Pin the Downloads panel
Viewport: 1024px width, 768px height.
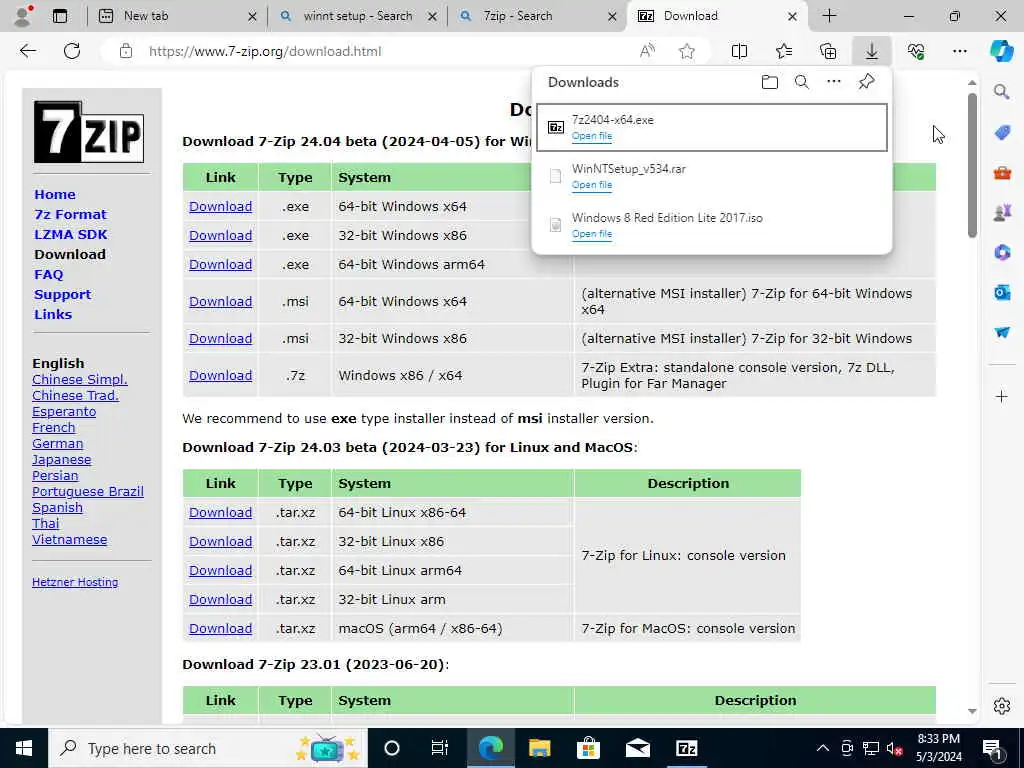coord(866,82)
